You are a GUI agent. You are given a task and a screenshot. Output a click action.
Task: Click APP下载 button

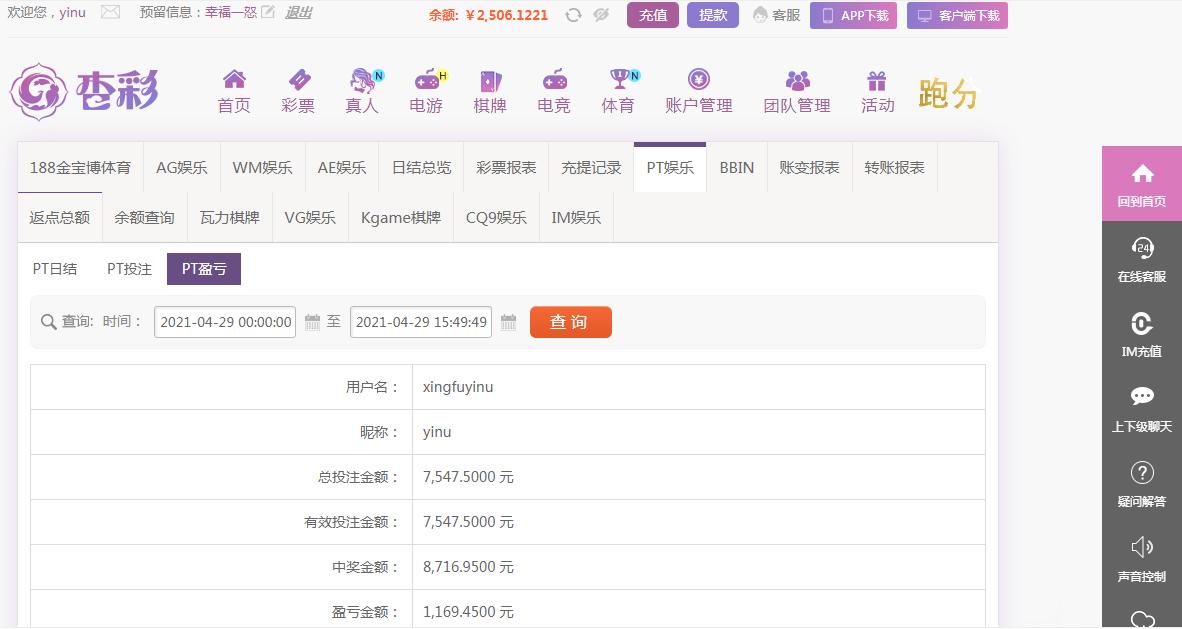853,15
